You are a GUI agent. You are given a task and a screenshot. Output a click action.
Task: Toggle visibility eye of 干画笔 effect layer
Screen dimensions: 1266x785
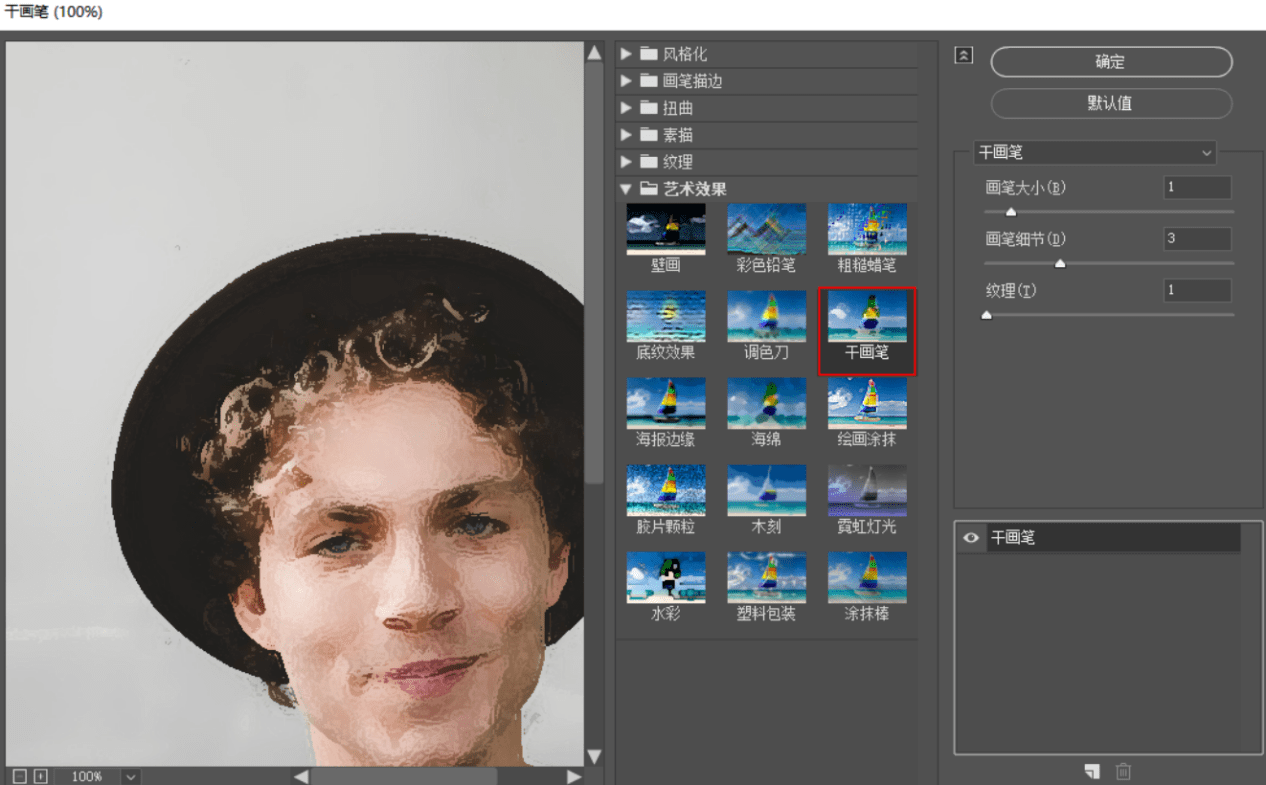tap(970, 538)
